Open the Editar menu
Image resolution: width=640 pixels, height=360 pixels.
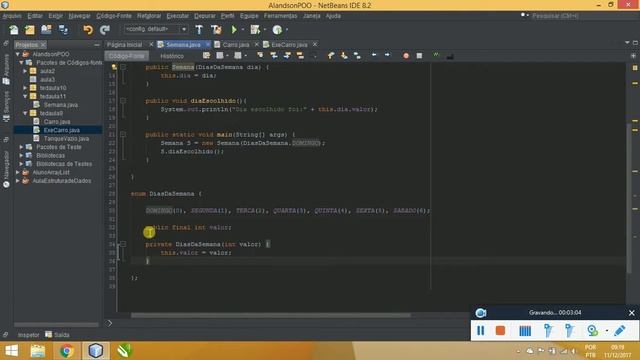(x=35, y=16)
